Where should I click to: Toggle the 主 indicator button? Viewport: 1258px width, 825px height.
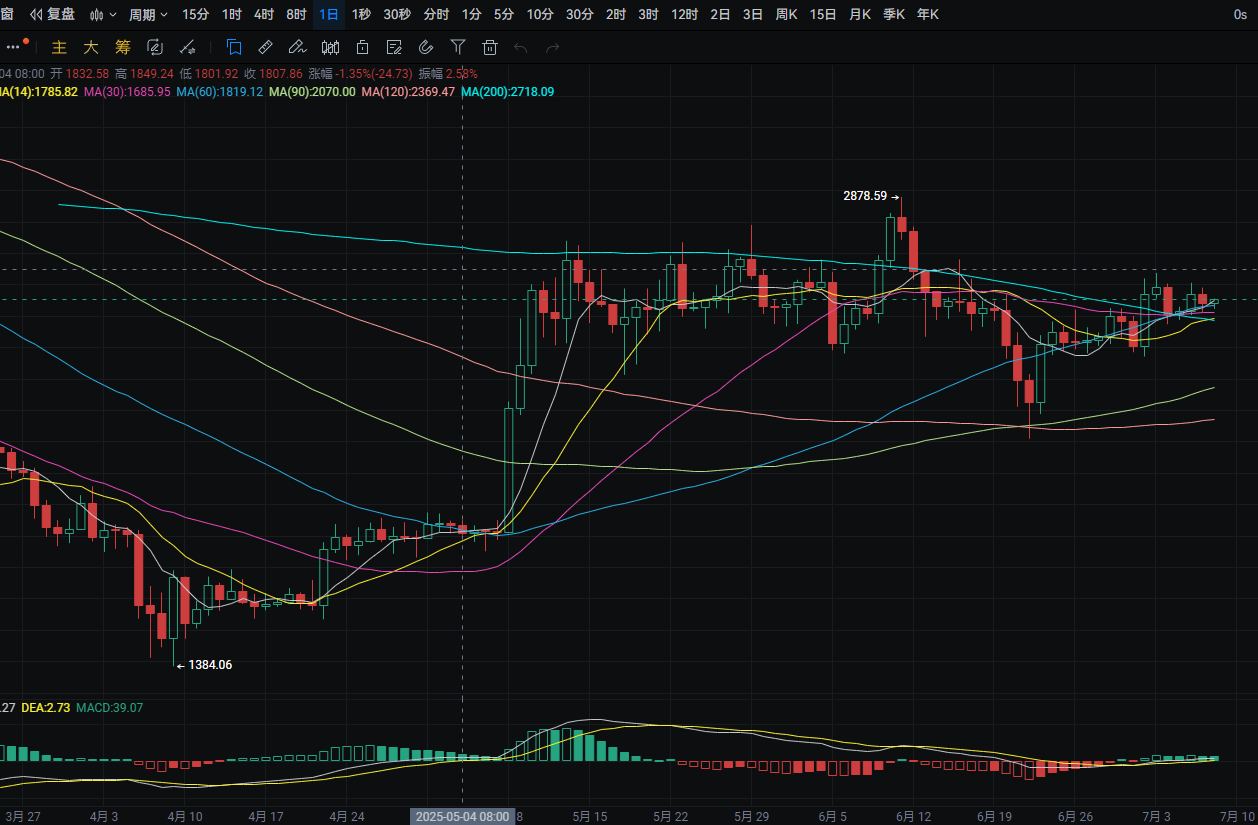(x=59, y=47)
